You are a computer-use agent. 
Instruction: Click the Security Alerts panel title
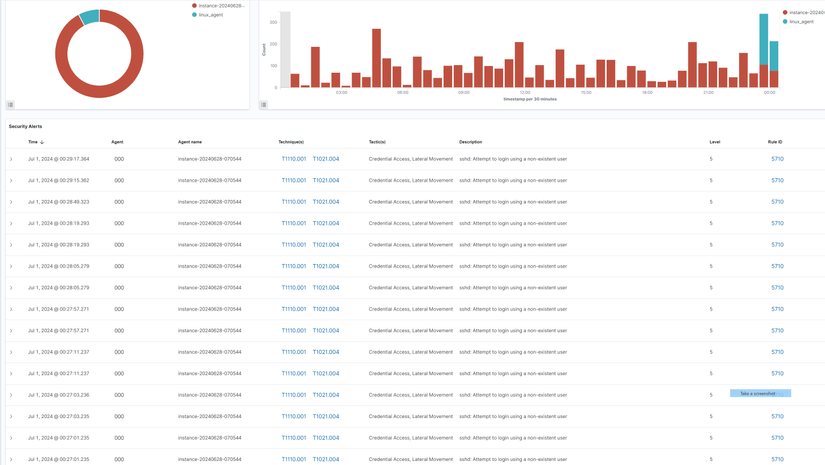point(25,126)
